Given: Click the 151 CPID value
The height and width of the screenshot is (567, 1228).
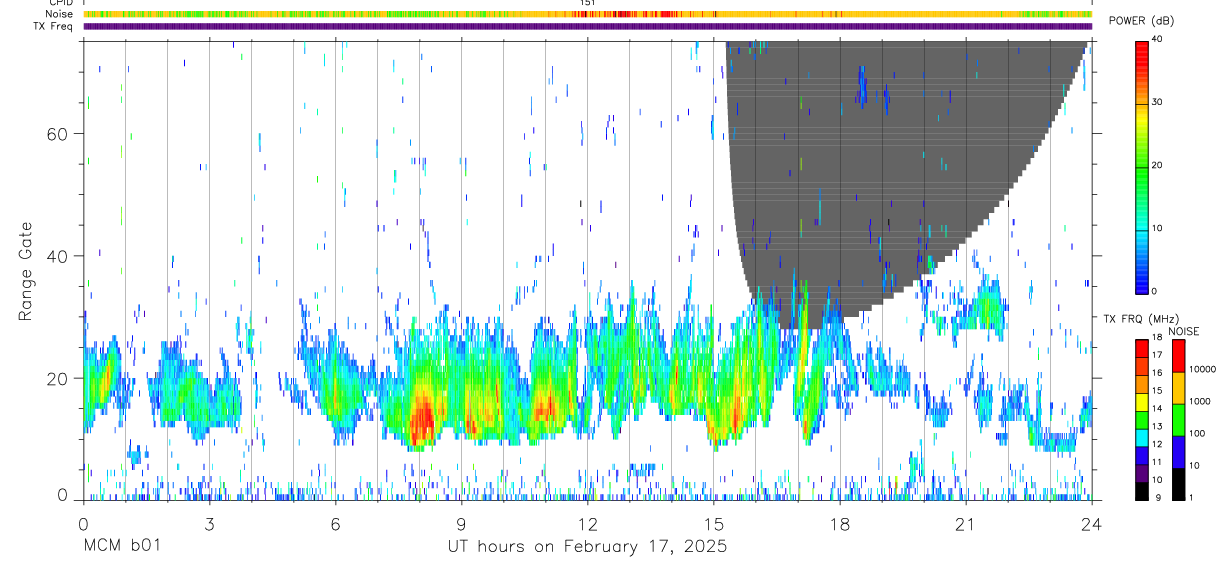Looking at the screenshot, I should click(588, 4).
